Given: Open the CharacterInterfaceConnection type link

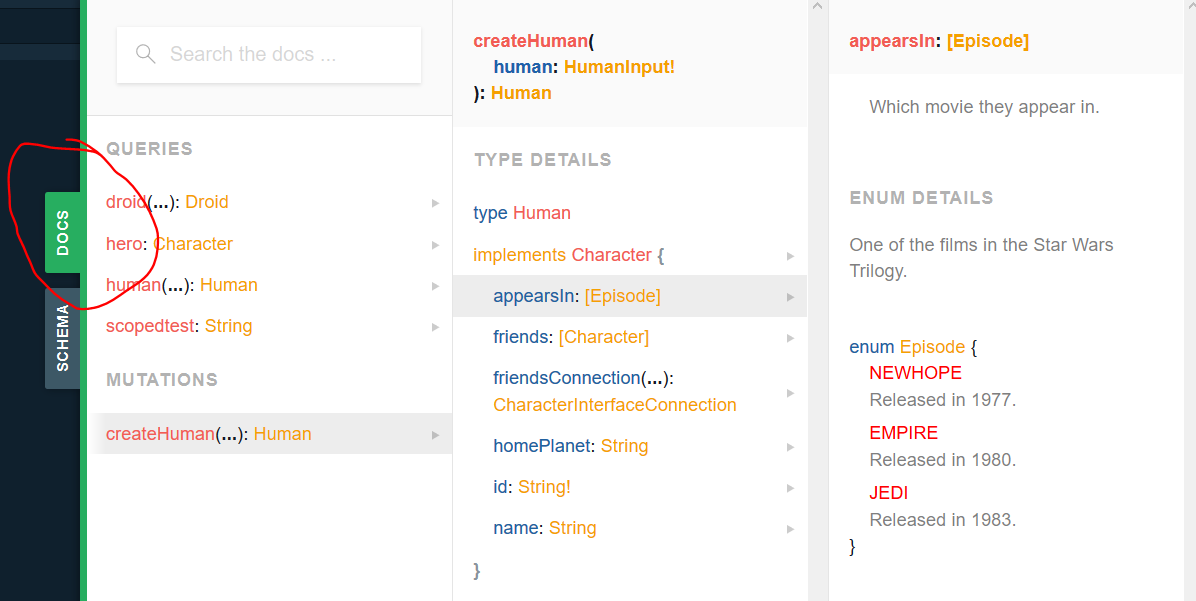Looking at the screenshot, I should 614,405.
